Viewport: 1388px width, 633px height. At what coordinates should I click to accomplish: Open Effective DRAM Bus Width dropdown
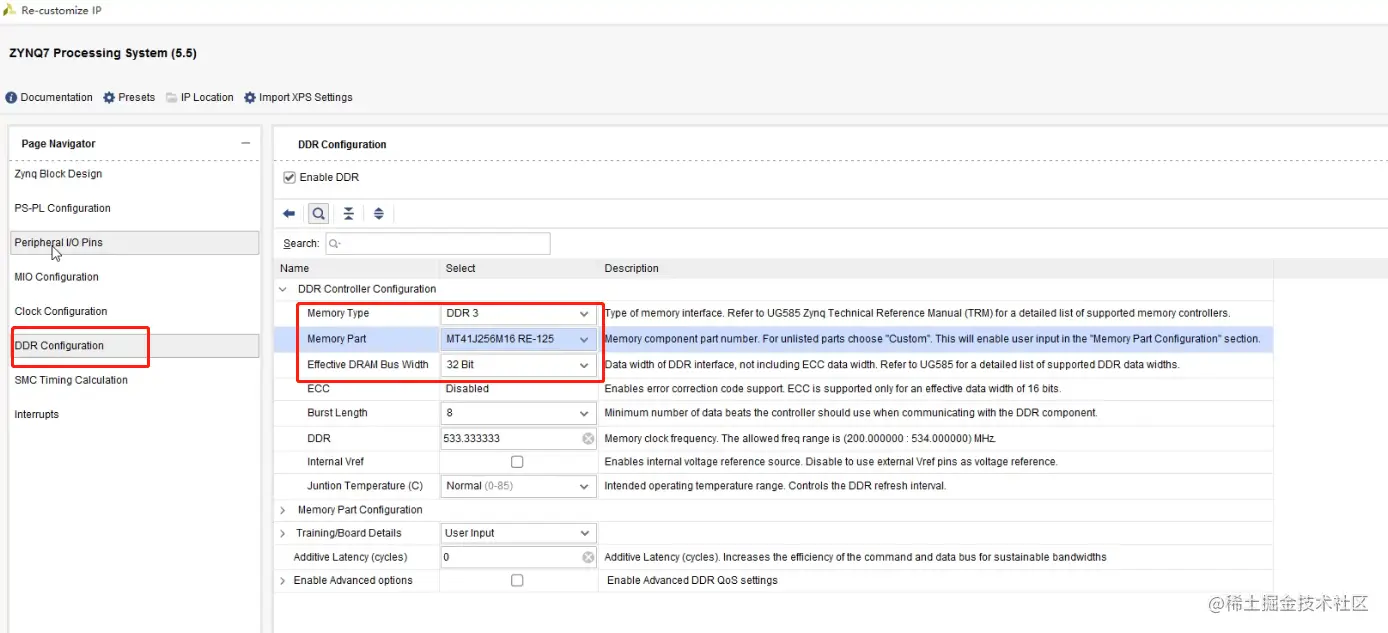pyautogui.click(x=519, y=365)
